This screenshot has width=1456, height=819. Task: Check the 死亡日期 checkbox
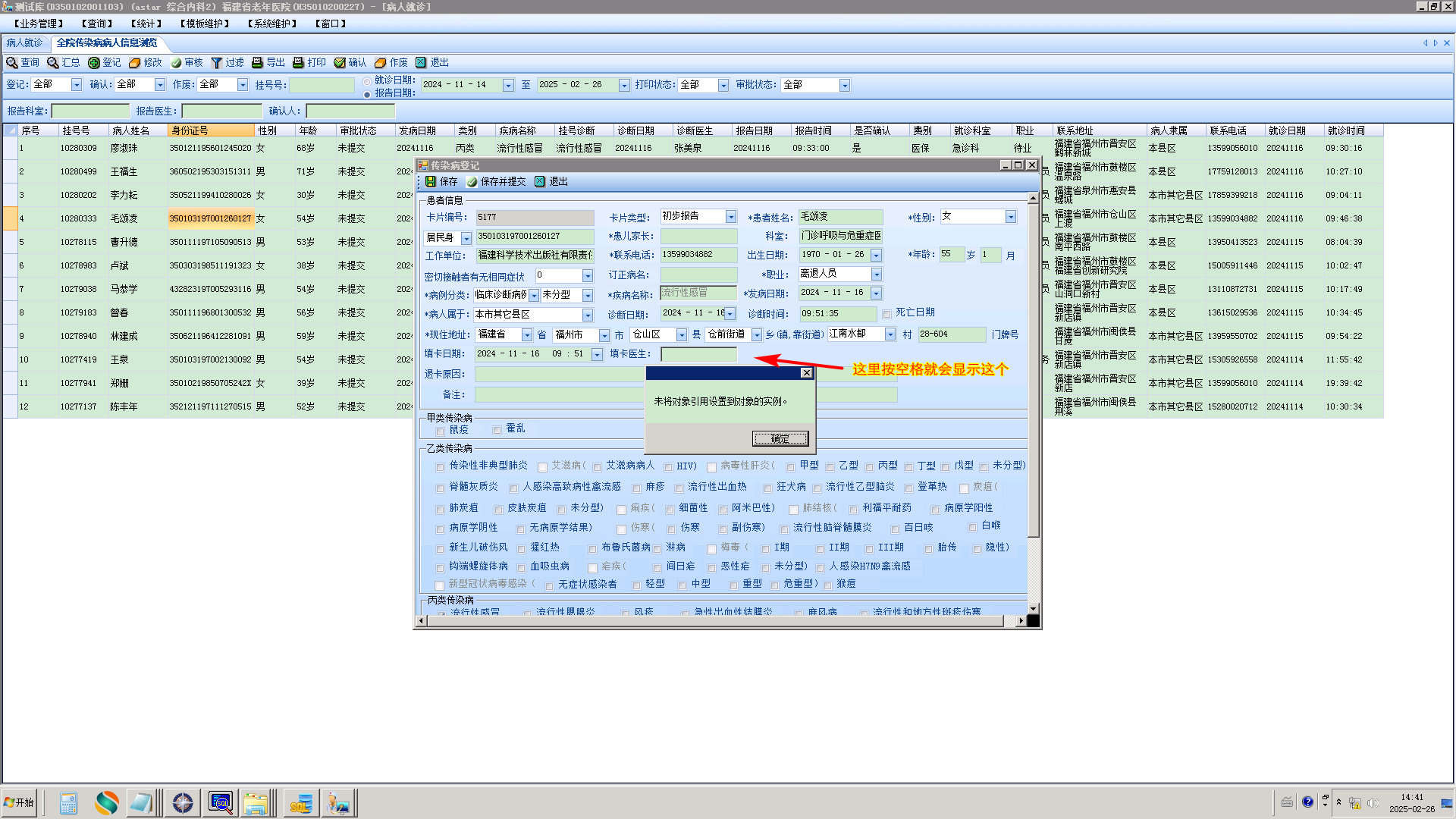(x=886, y=314)
